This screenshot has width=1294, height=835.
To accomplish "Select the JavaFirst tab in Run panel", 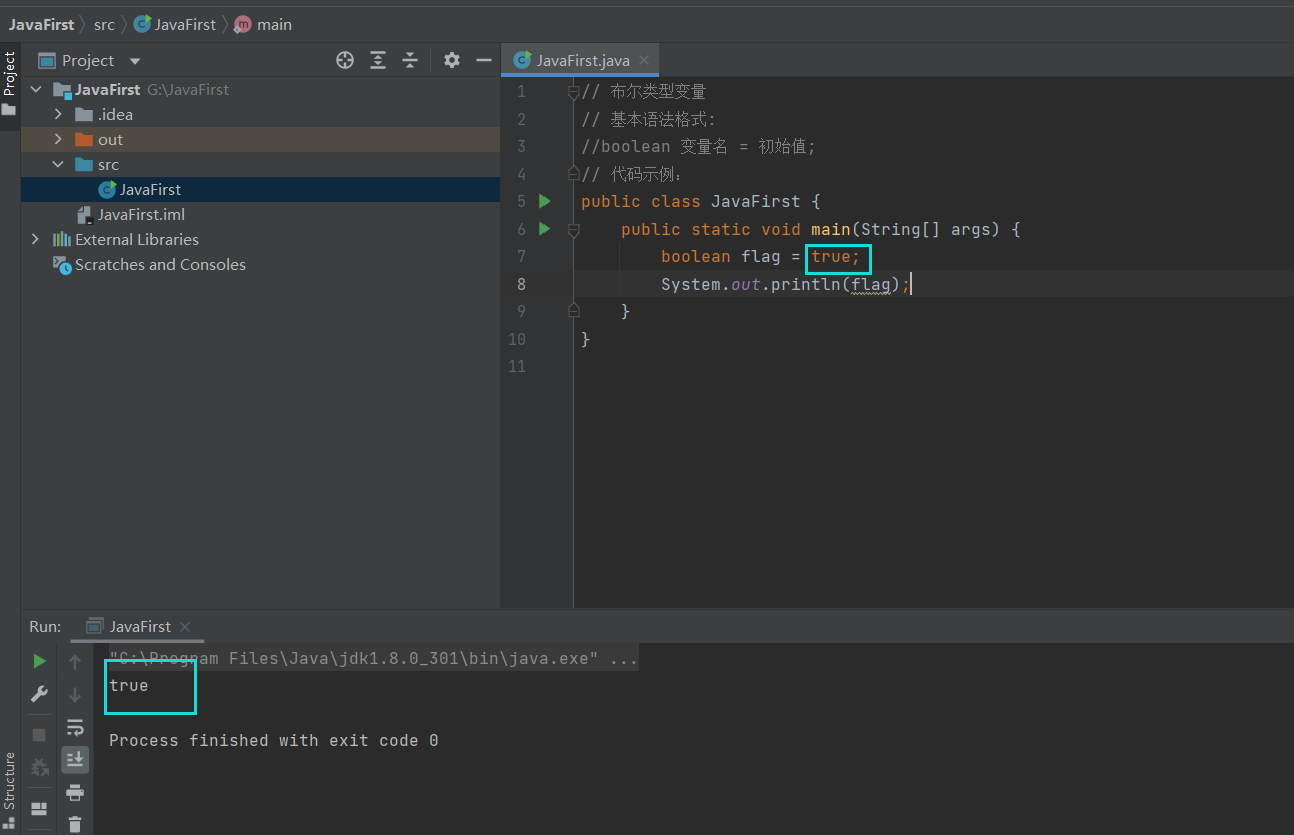I will point(140,626).
